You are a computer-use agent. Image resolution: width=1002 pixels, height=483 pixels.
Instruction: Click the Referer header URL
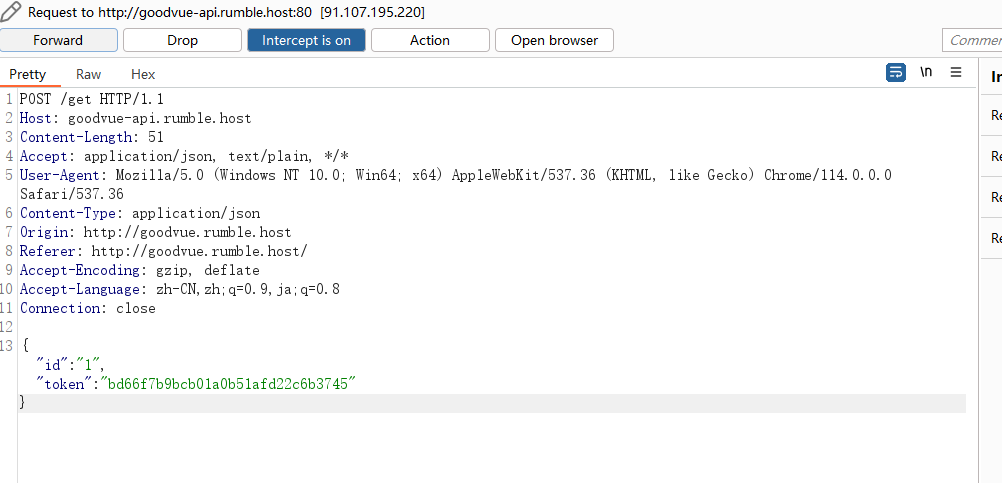pos(199,251)
